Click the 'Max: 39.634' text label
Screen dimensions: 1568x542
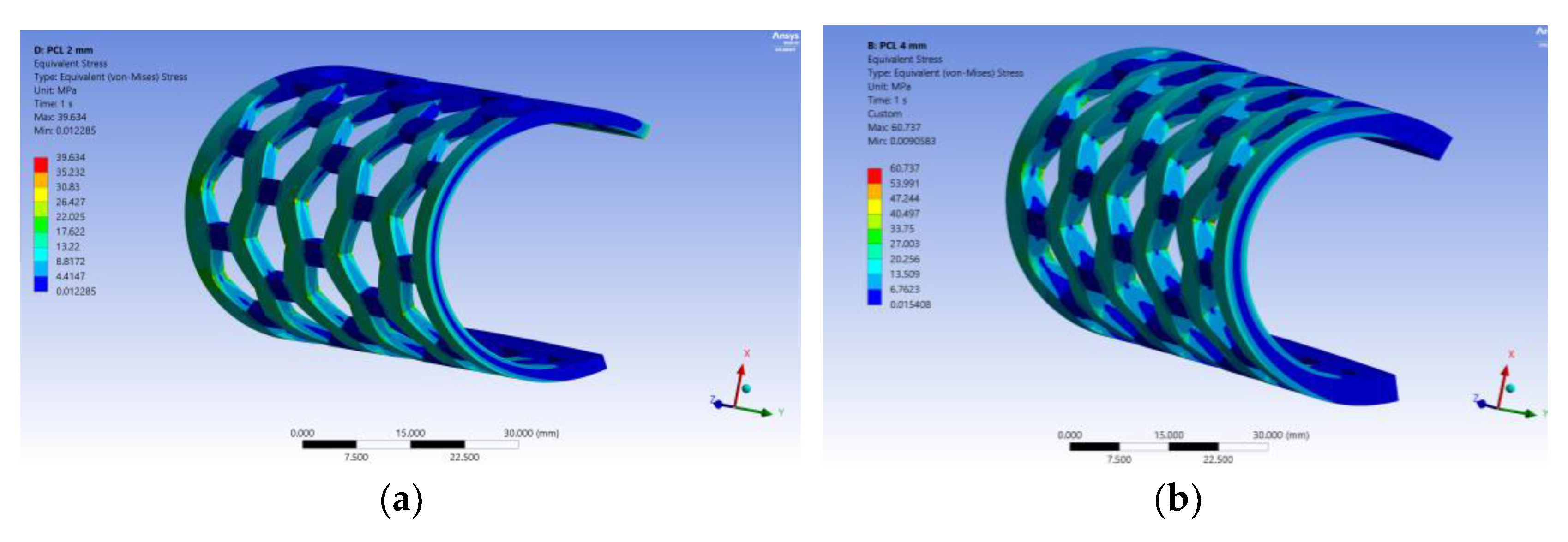[x=60, y=117]
